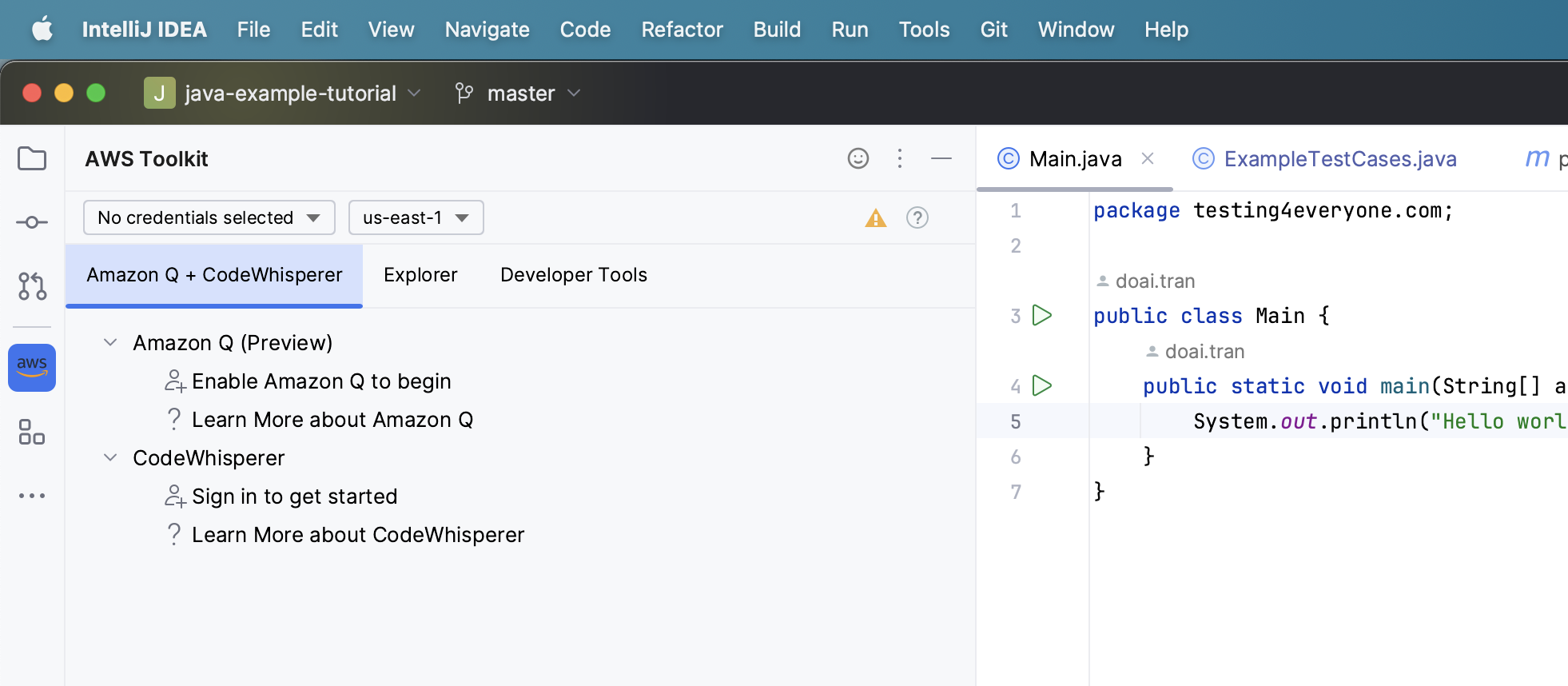Open the Tools menu
Viewport: 1568px width, 686px height.
click(x=925, y=30)
